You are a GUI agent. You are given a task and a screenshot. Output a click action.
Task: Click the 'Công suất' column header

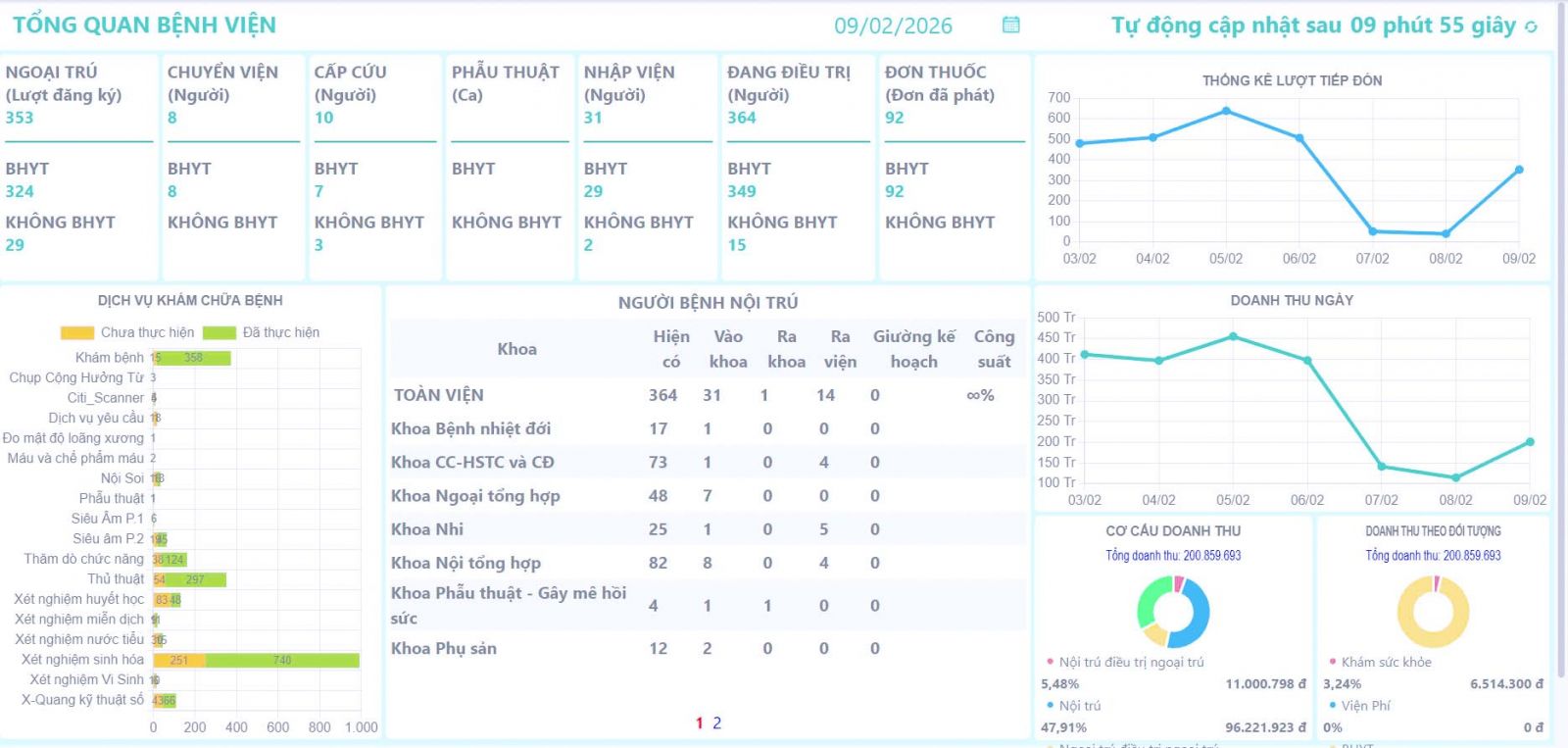click(994, 349)
